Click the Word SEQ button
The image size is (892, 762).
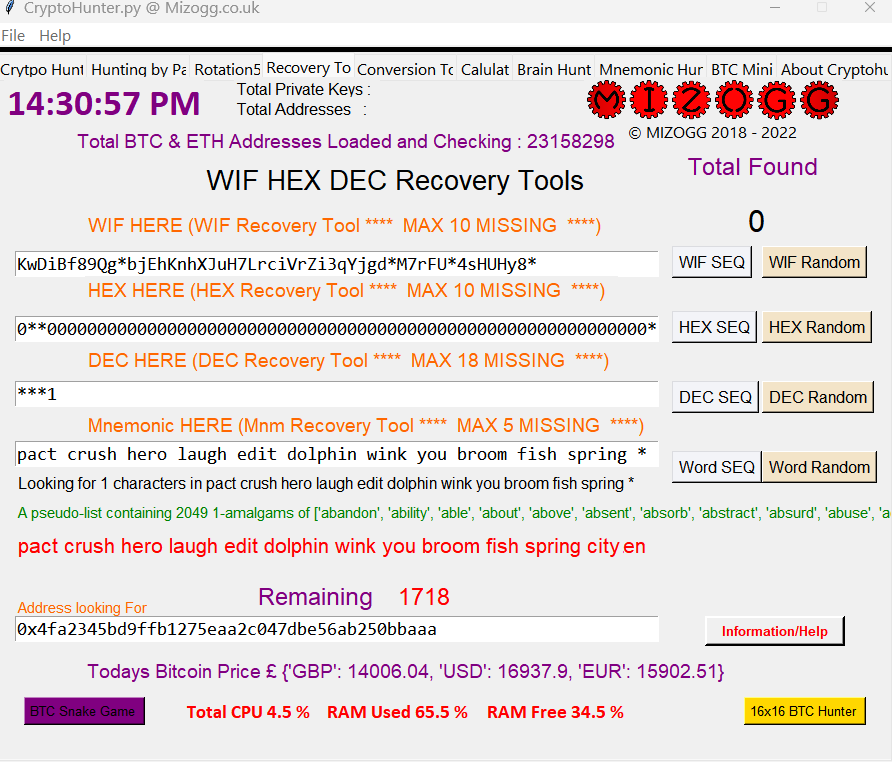click(x=716, y=467)
